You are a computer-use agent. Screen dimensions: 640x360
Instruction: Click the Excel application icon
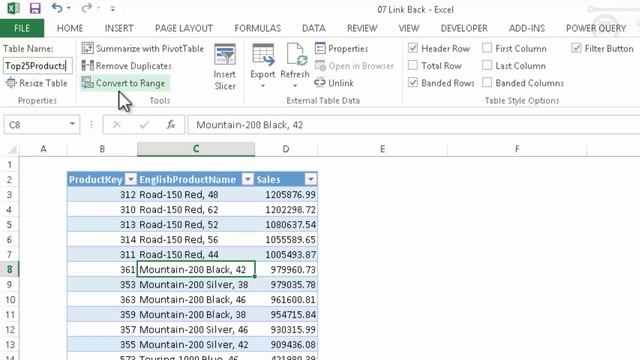(13, 8)
